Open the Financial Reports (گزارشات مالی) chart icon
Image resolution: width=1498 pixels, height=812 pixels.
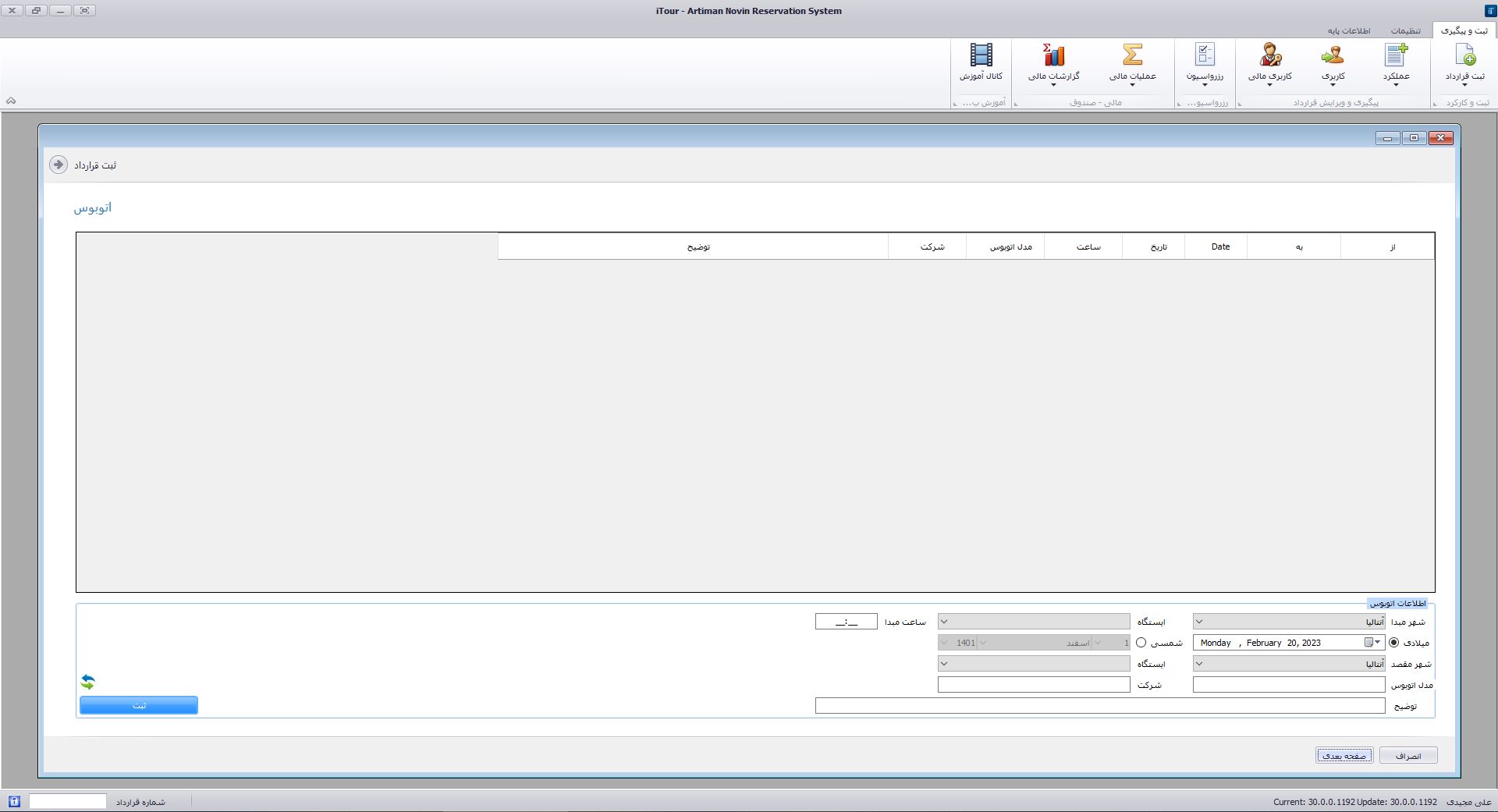tap(1053, 56)
